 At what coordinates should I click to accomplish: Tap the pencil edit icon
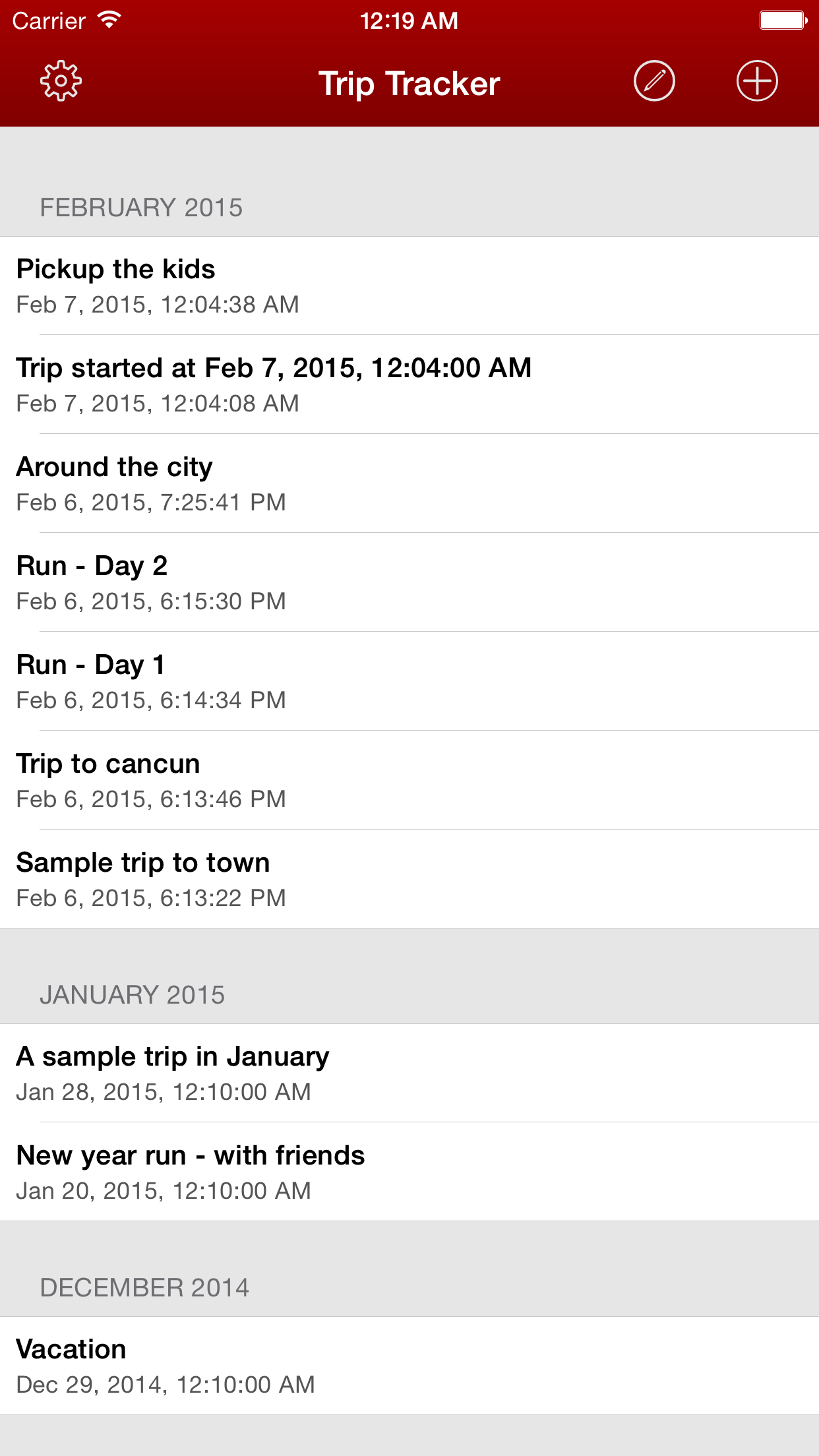pyautogui.click(x=654, y=81)
